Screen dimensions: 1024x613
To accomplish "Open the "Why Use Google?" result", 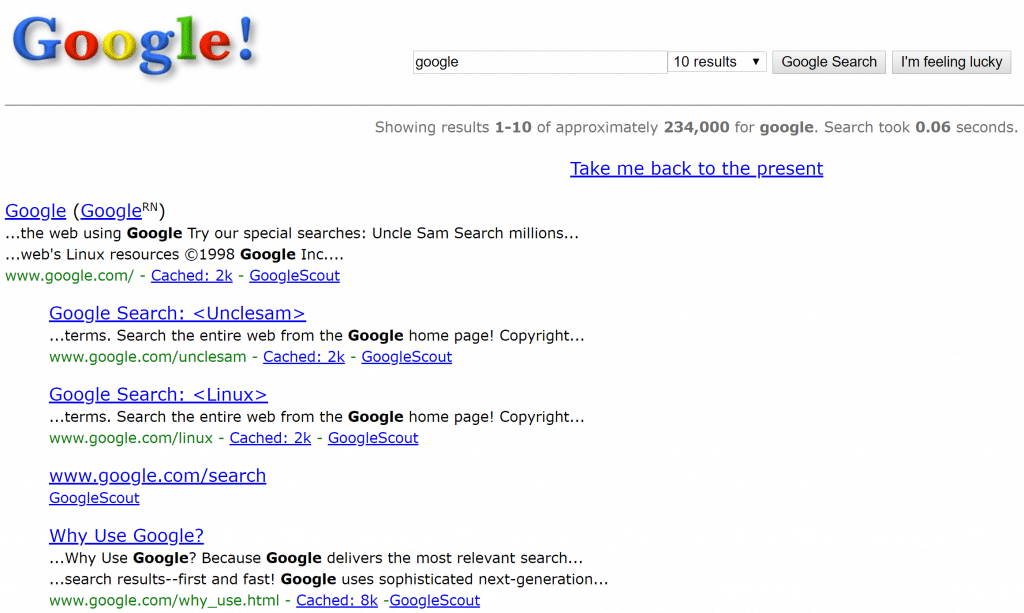I will tap(126, 536).
